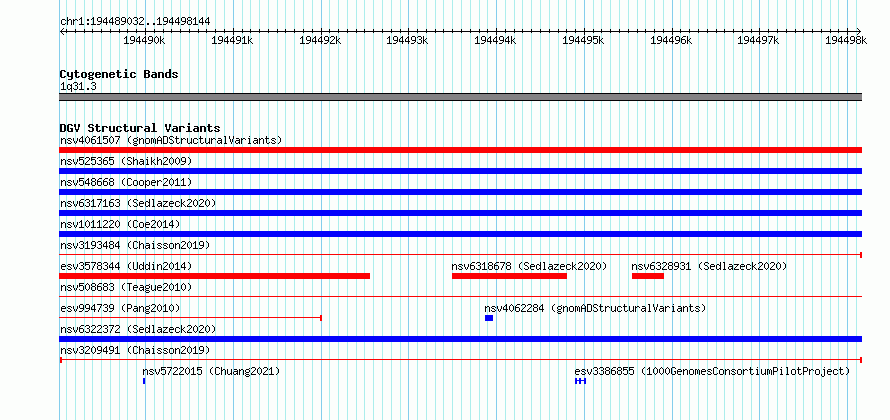Viewport: 890px width, 420px height.
Task: Click the 194491k ruler tick label
Action: (232, 40)
